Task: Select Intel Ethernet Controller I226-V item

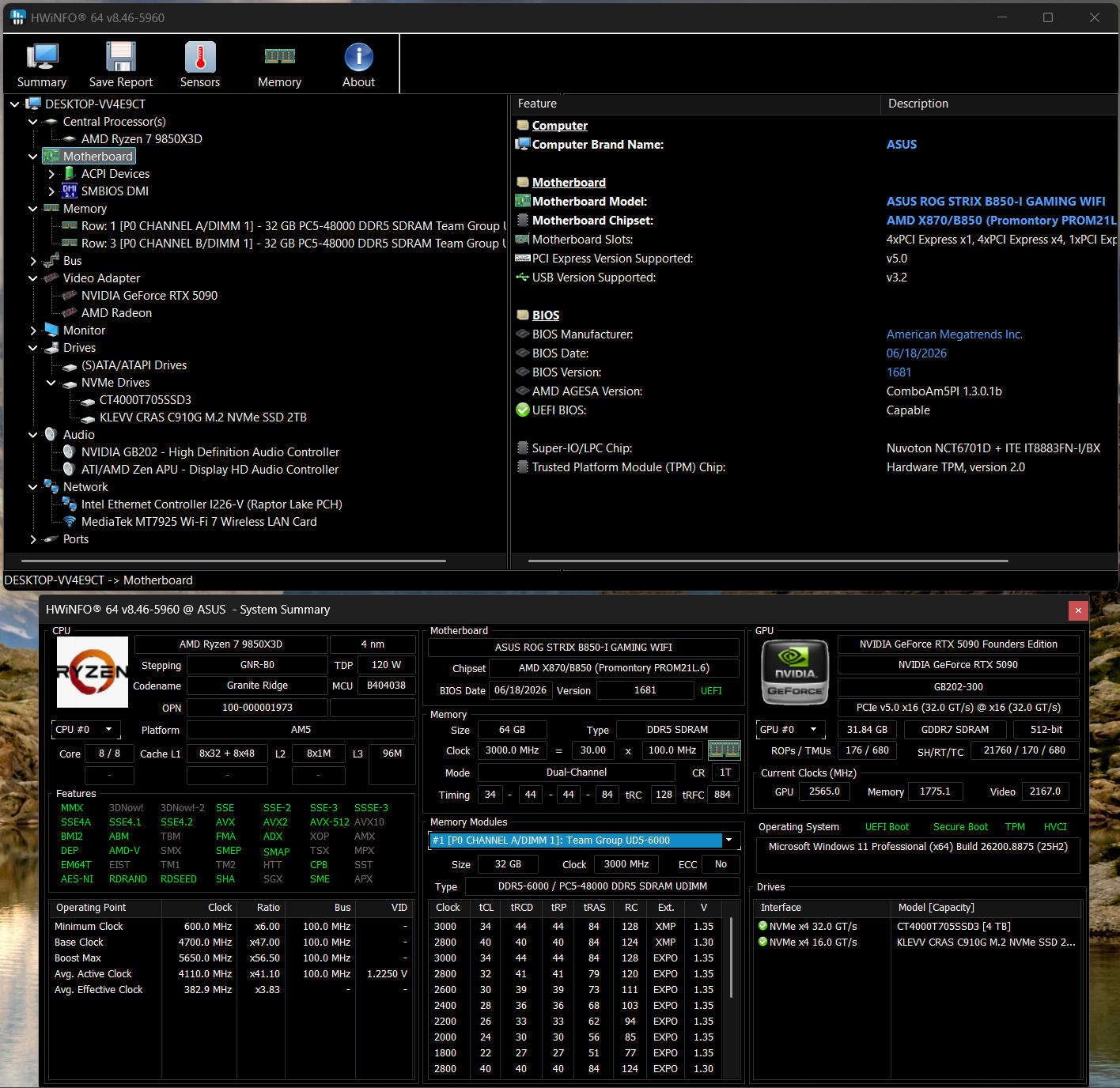Action: coord(212,504)
